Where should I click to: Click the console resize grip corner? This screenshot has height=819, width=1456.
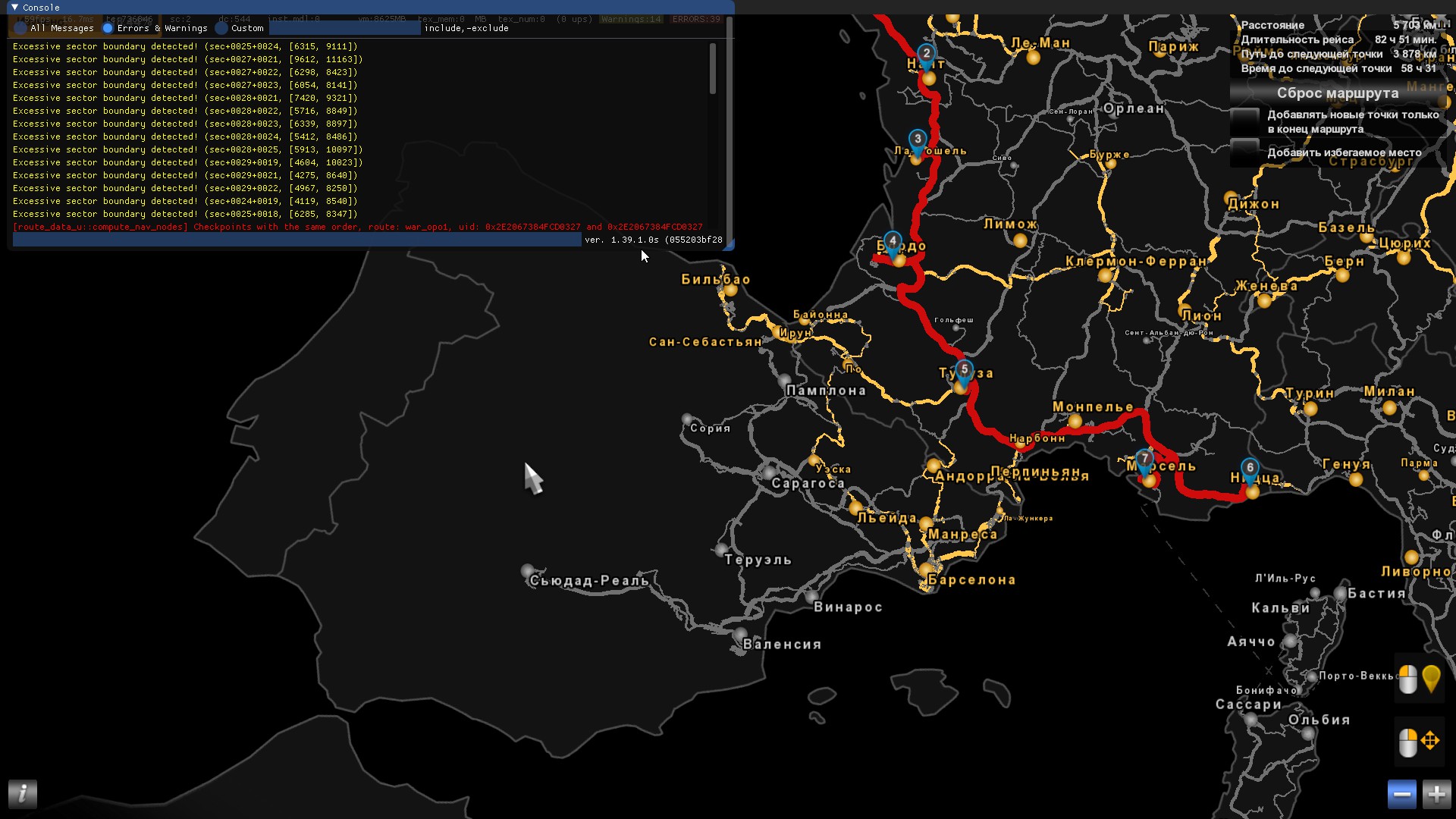729,244
